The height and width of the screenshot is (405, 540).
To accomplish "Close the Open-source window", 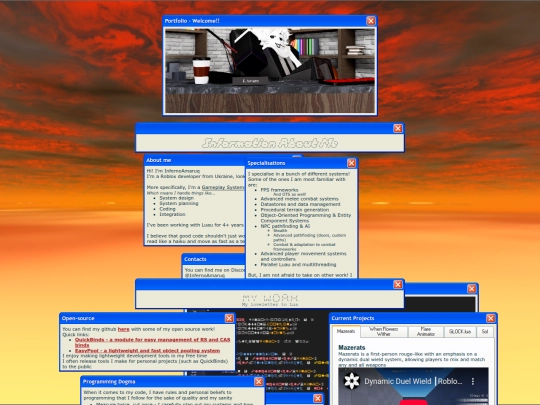I will click(x=229, y=318).
